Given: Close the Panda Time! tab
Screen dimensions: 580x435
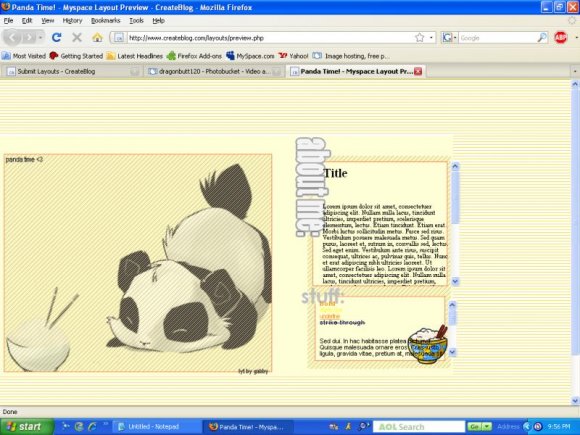Looking at the screenshot, I should point(418,71).
